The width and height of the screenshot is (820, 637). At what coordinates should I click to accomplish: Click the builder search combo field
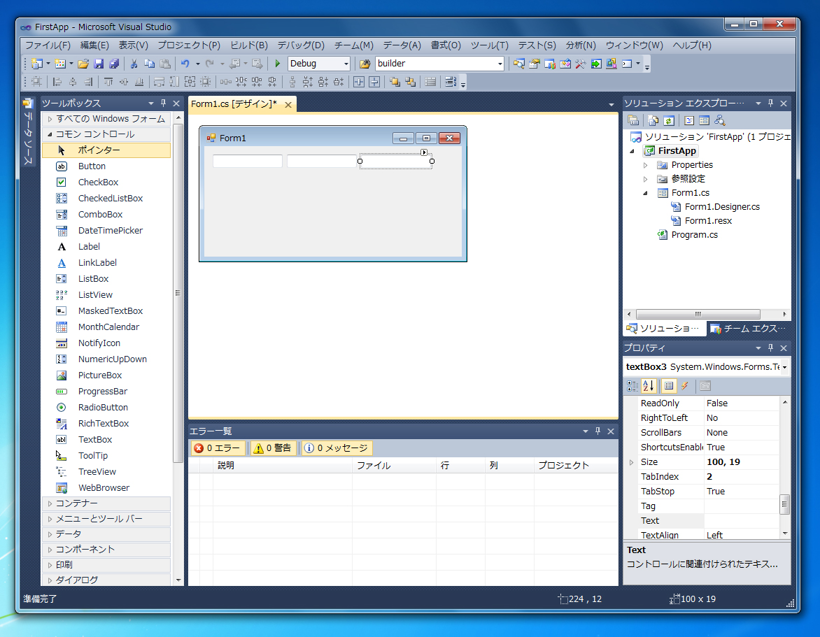point(440,63)
